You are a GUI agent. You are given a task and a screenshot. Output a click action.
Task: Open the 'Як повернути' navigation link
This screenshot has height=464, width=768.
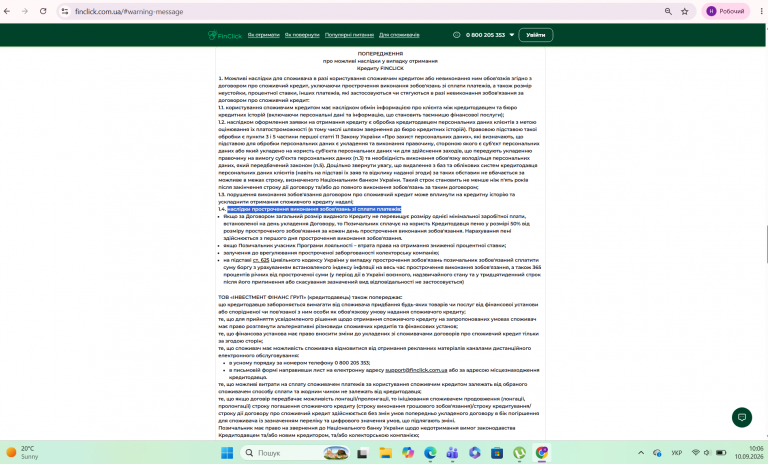(302, 35)
